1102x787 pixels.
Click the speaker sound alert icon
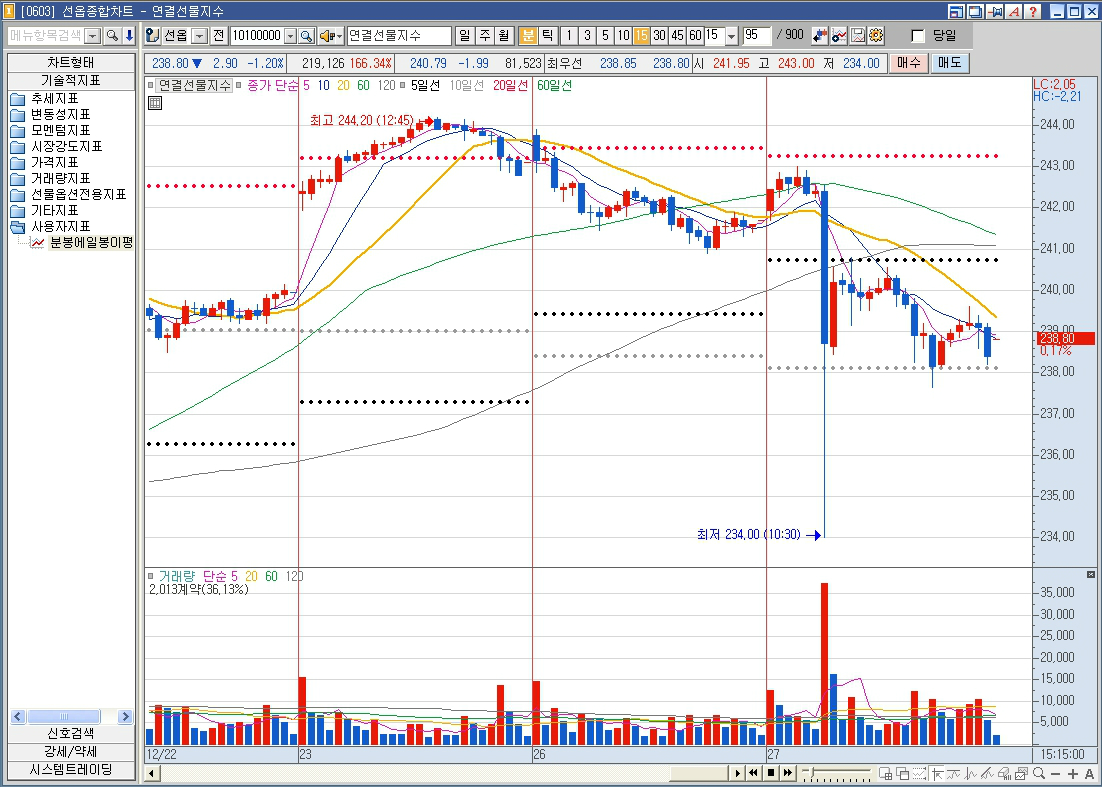[327, 36]
